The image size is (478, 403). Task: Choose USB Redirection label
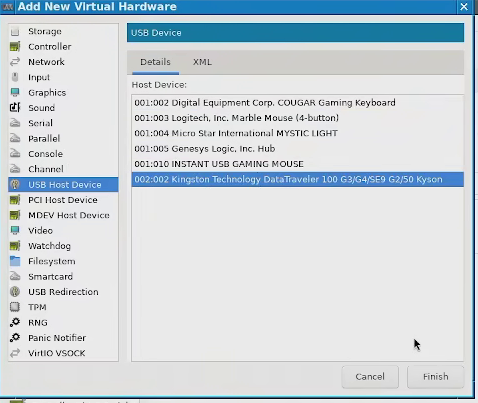(x=63, y=292)
